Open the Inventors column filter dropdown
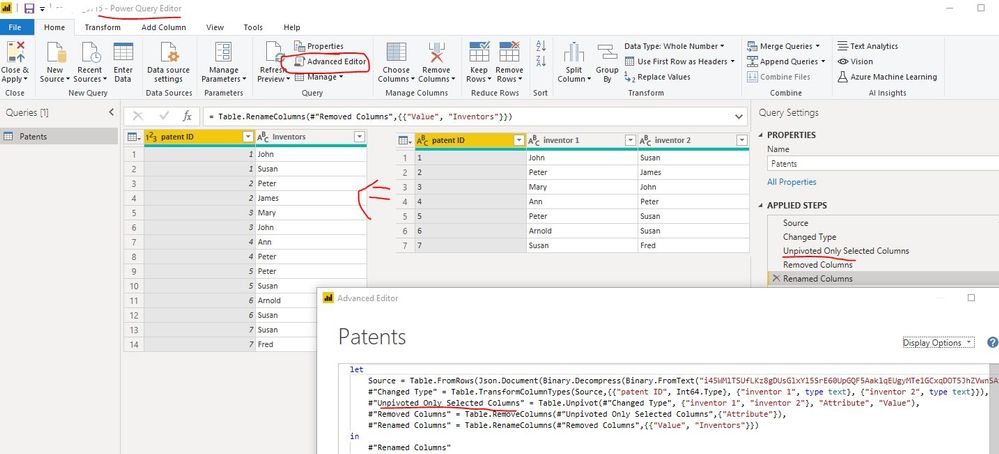The image size is (999, 454). point(359,137)
